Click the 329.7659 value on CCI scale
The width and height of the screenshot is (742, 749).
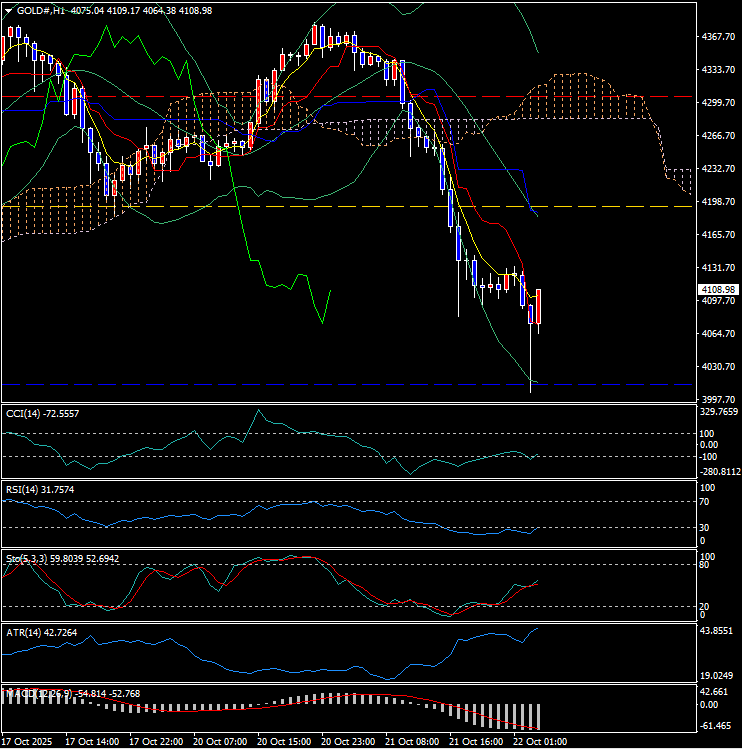pyautogui.click(x=719, y=411)
